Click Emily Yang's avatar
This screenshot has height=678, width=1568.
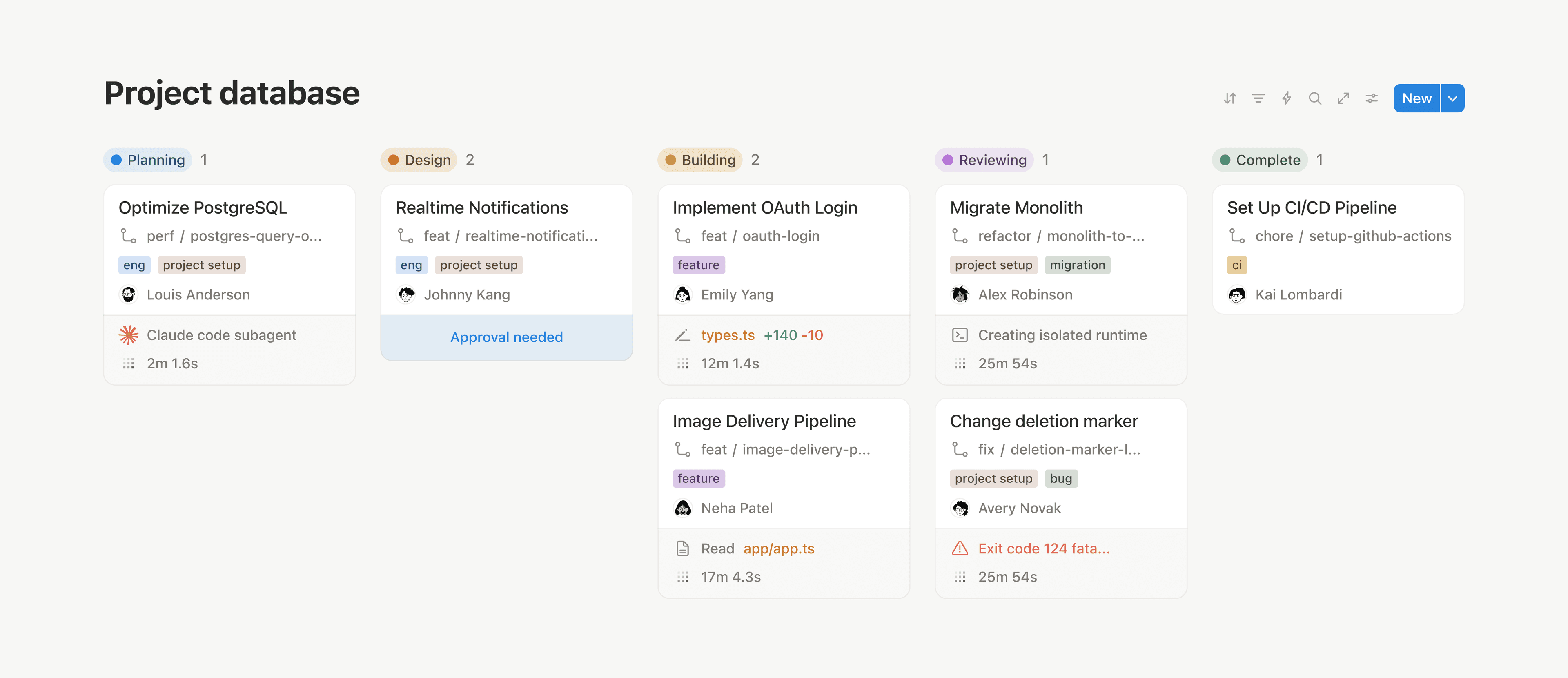coord(683,294)
